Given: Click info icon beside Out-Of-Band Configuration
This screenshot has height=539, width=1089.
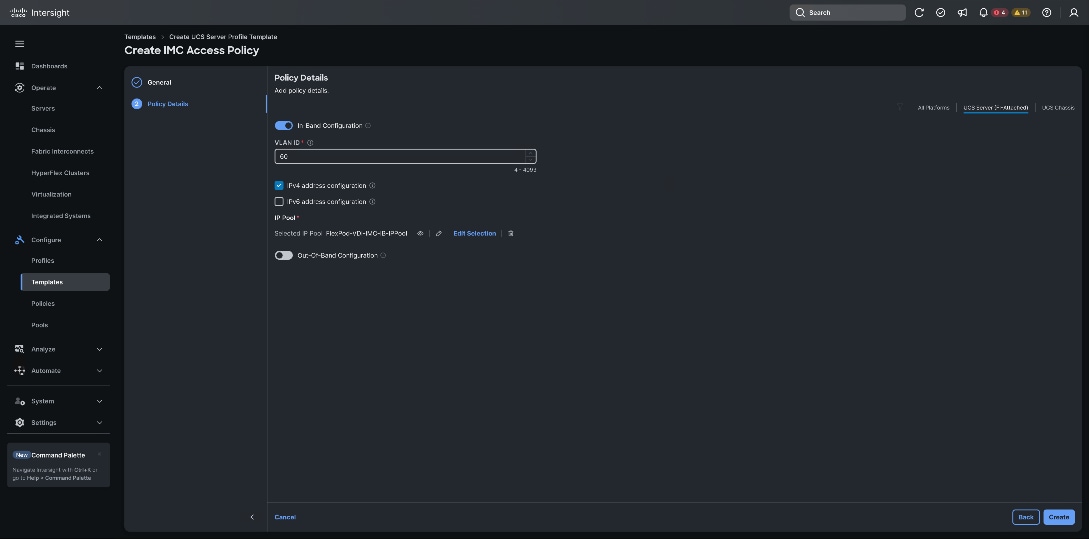Looking at the screenshot, I should pyautogui.click(x=383, y=256).
